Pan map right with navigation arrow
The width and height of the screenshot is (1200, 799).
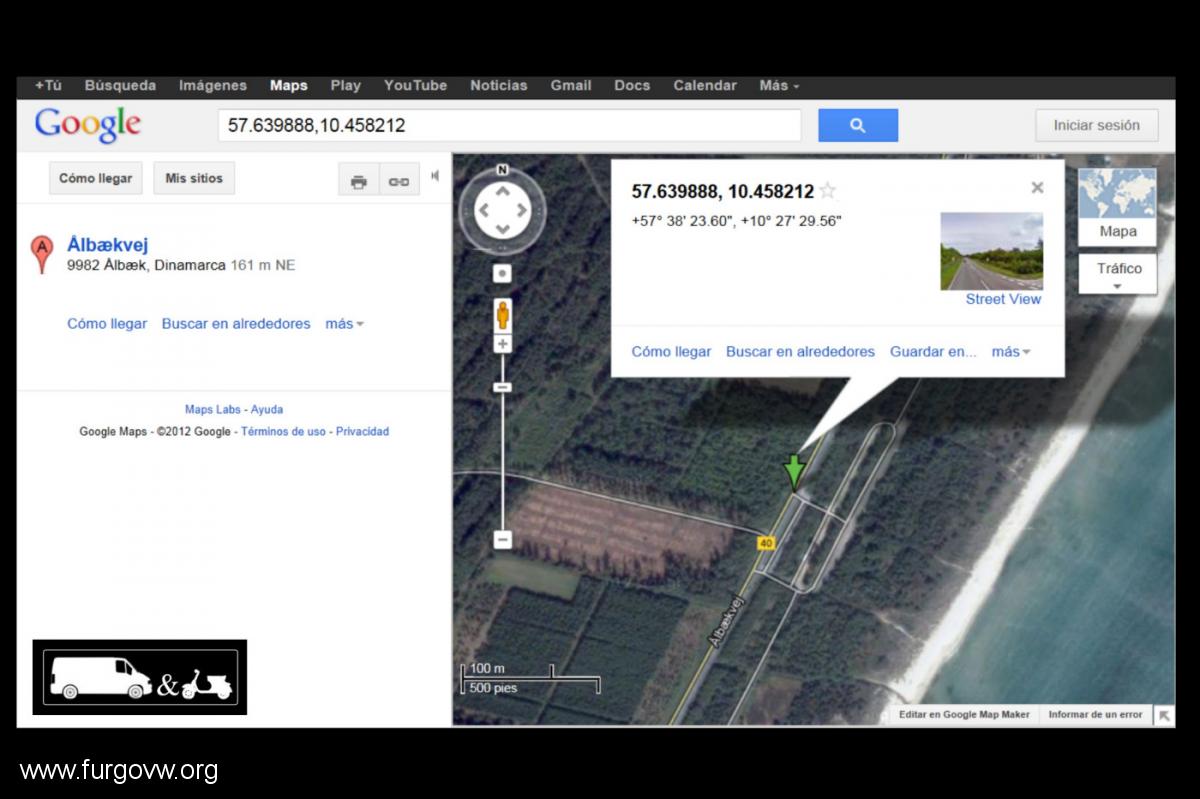(x=523, y=210)
